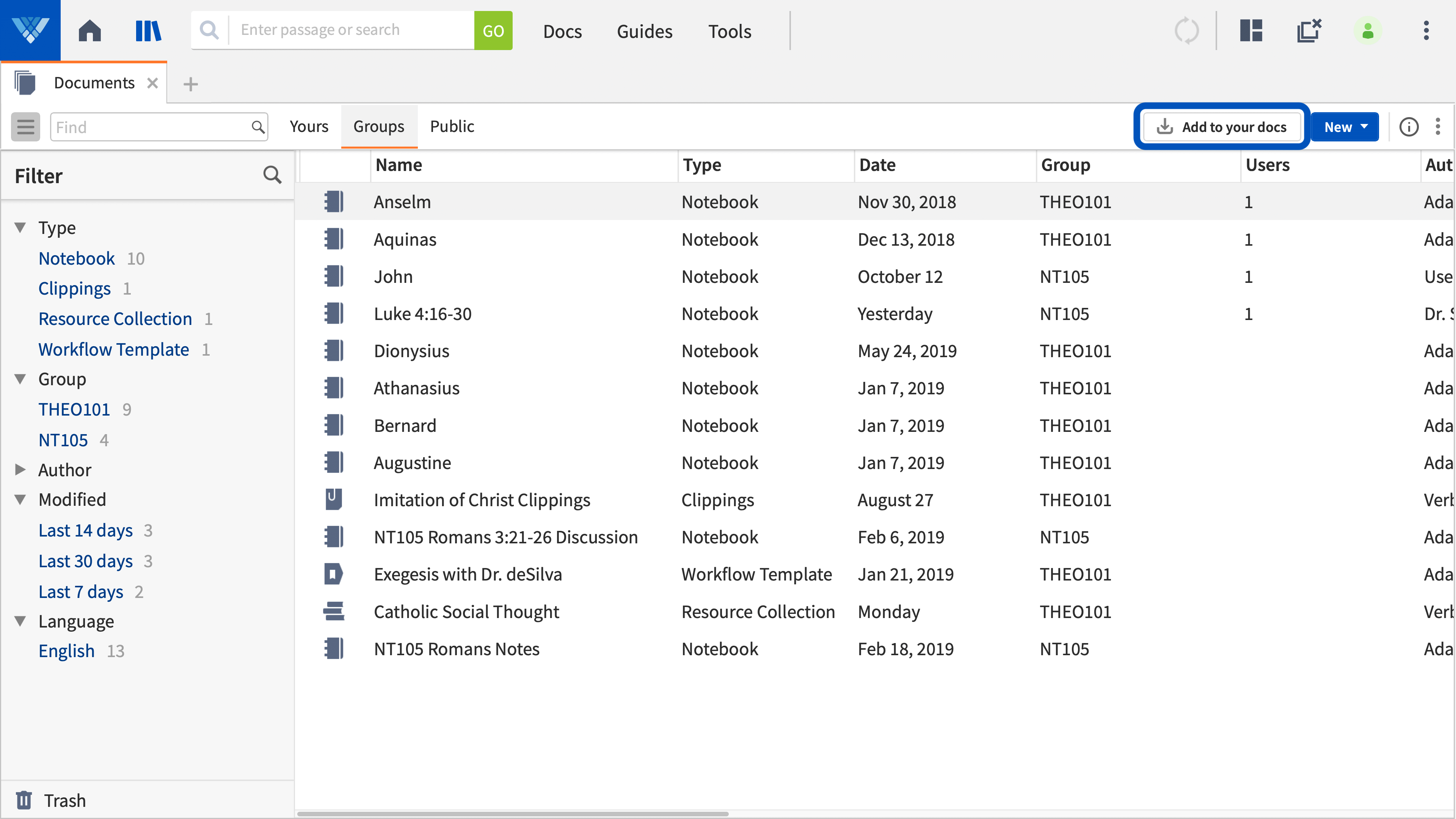
Task: Open the layouts panel icon
Action: [1251, 30]
